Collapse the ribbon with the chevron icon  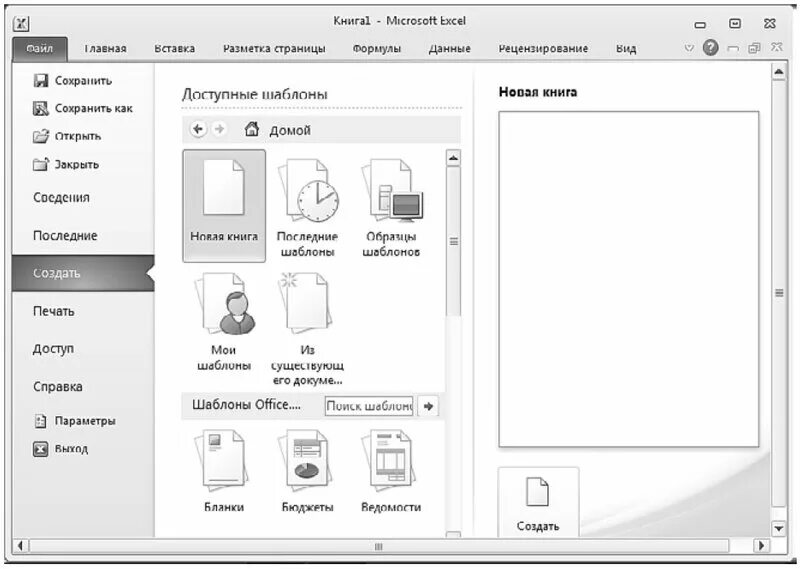tap(689, 48)
